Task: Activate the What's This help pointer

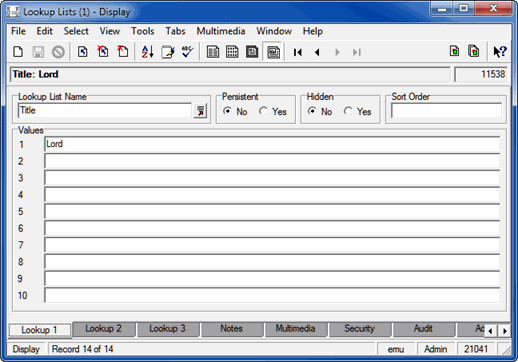Action: [500, 52]
